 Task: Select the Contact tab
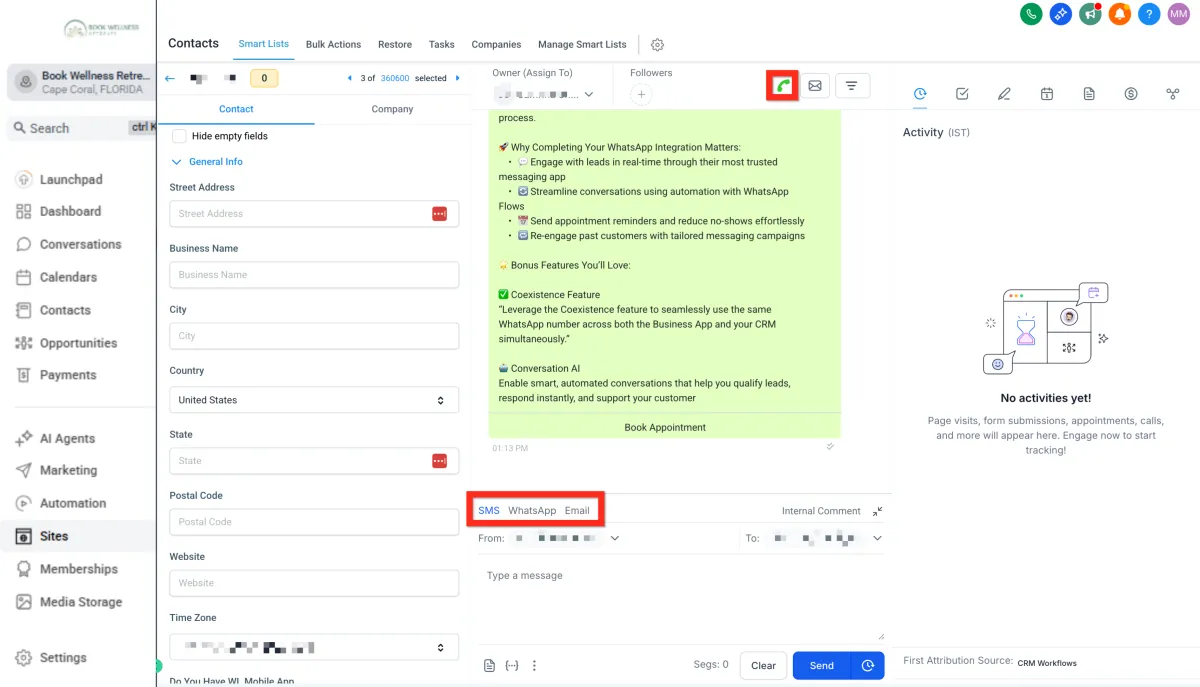point(236,109)
